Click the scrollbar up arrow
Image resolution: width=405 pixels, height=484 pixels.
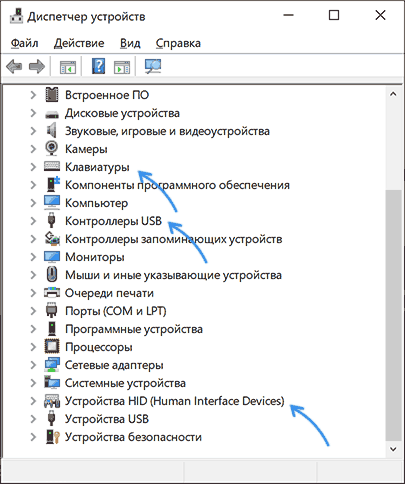click(x=393, y=94)
